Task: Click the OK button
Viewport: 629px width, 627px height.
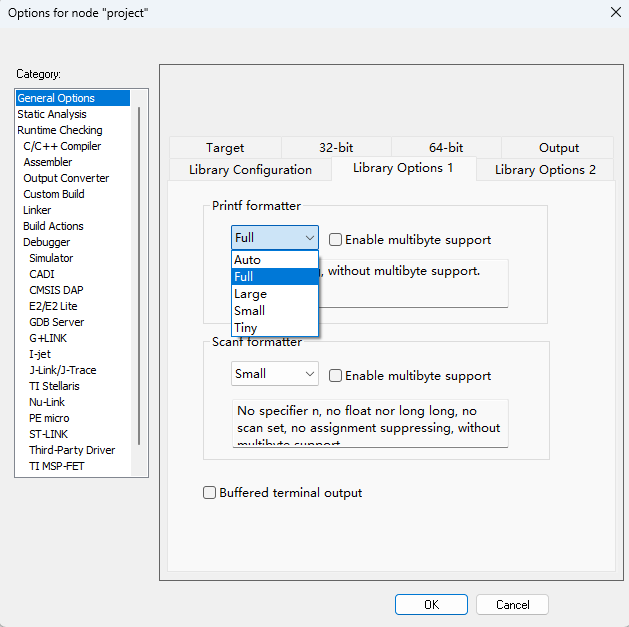Action: pyautogui.click(x=431, y=604)
